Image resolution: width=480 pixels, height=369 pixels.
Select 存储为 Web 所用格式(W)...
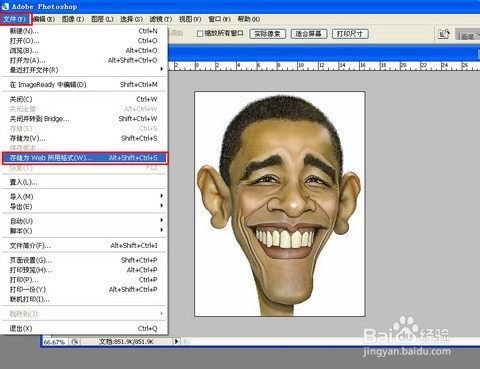[85, 158]
